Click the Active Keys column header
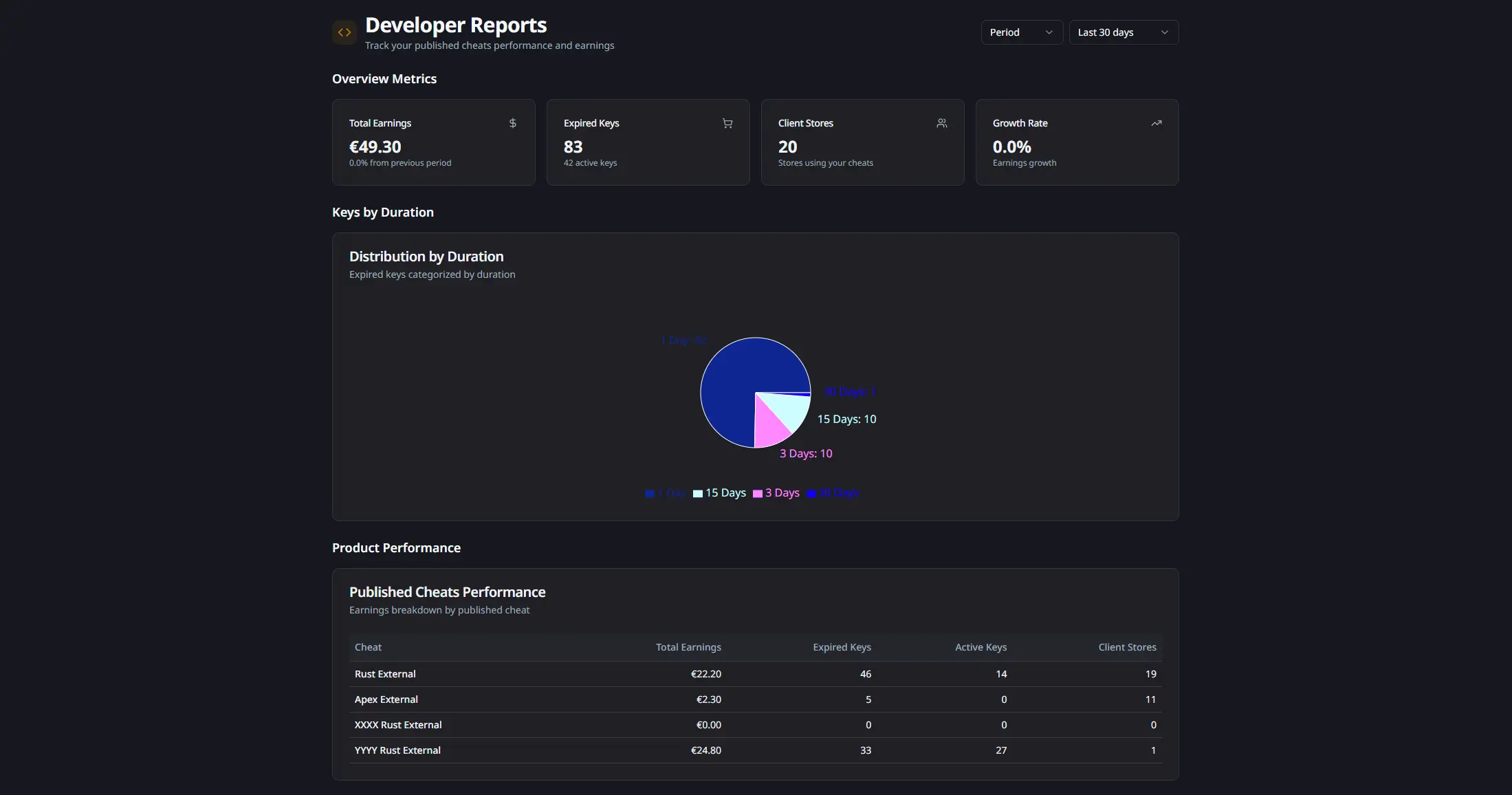The height and width of the screenshot is (795, 1512). pyautogui.click(x=980, y=647)
